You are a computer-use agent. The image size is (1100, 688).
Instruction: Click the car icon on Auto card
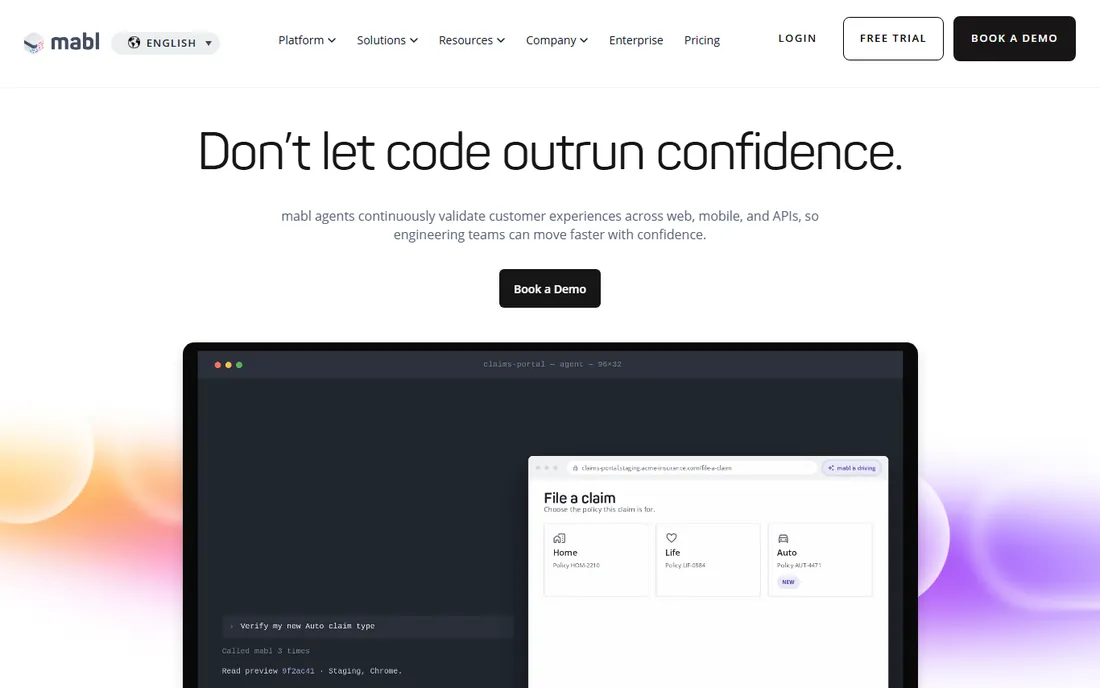(x=783, y=539)
